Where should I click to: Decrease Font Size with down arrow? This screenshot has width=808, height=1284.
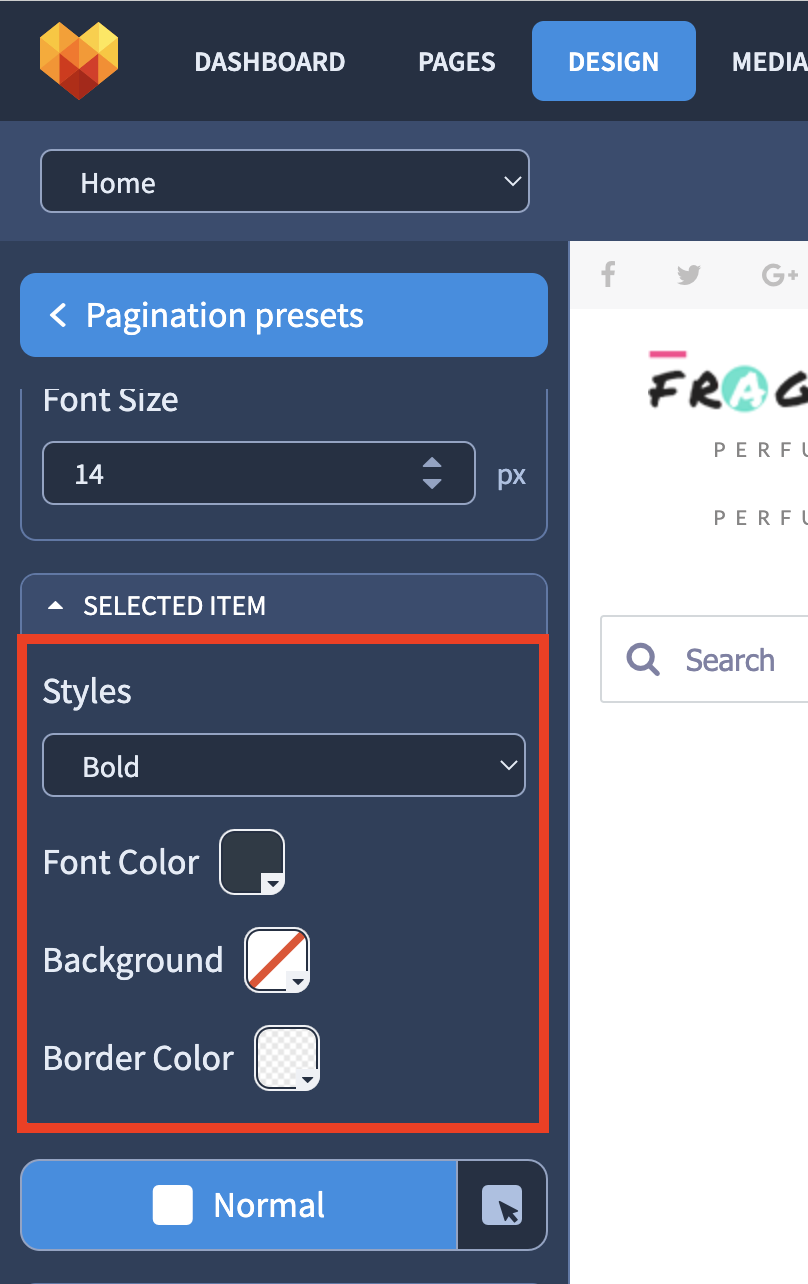coord(432,484)
